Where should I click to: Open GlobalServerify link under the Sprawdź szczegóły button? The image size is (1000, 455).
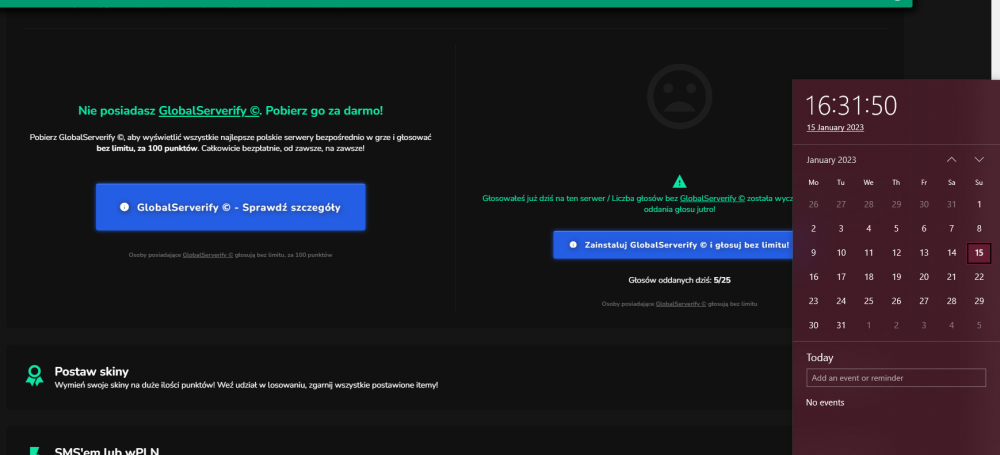tap(208, 255)
